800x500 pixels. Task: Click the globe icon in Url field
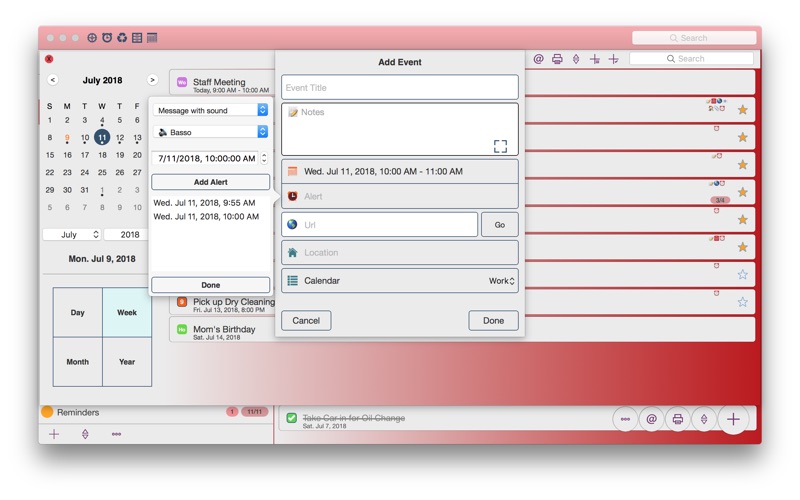click(292, 224)
